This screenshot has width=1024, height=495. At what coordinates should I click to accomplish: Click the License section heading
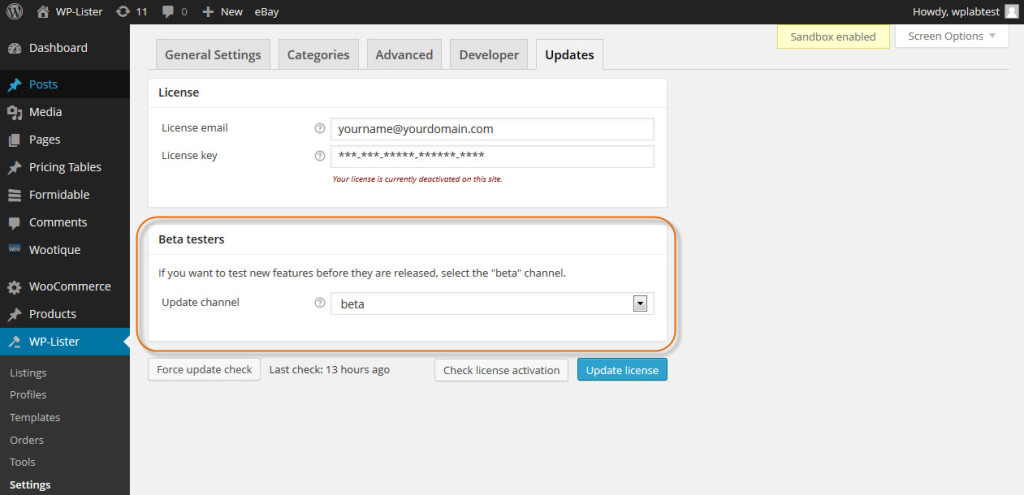coord(179,93)
